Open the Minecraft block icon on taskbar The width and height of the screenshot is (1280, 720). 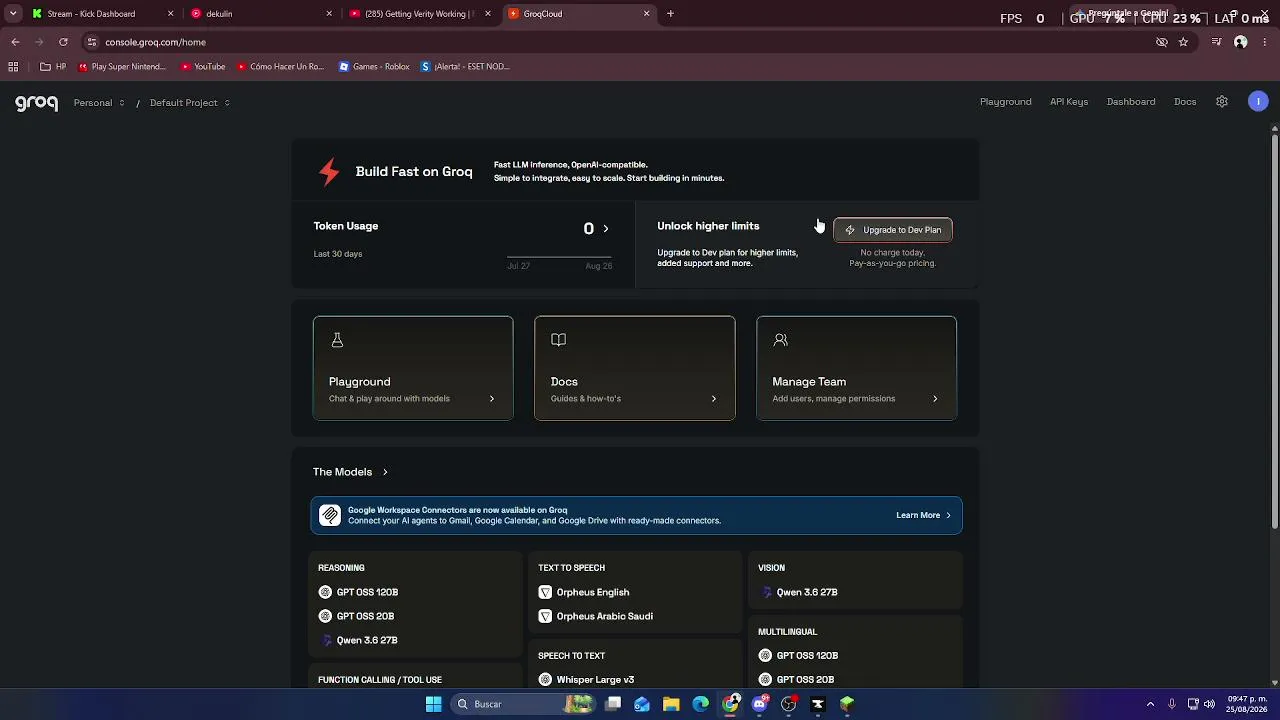[847, 704]
